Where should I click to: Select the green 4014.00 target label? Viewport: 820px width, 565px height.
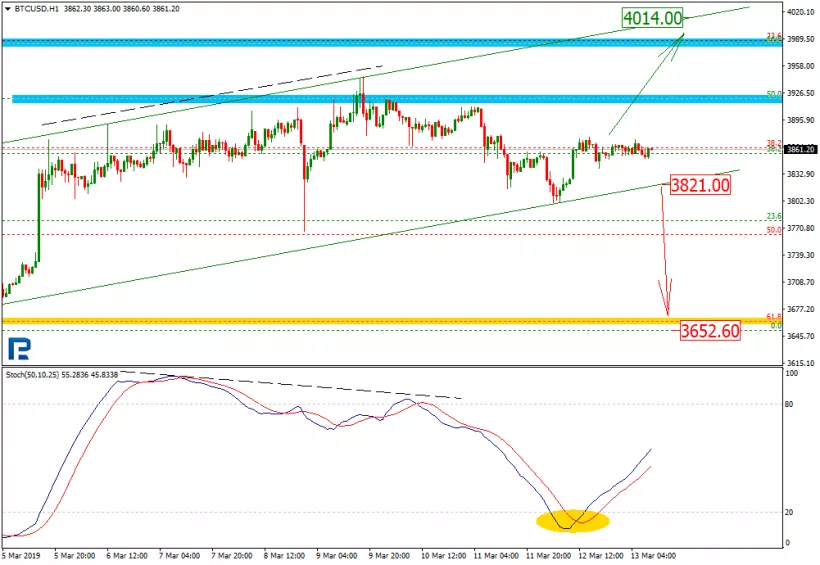(x=652, y=17)
